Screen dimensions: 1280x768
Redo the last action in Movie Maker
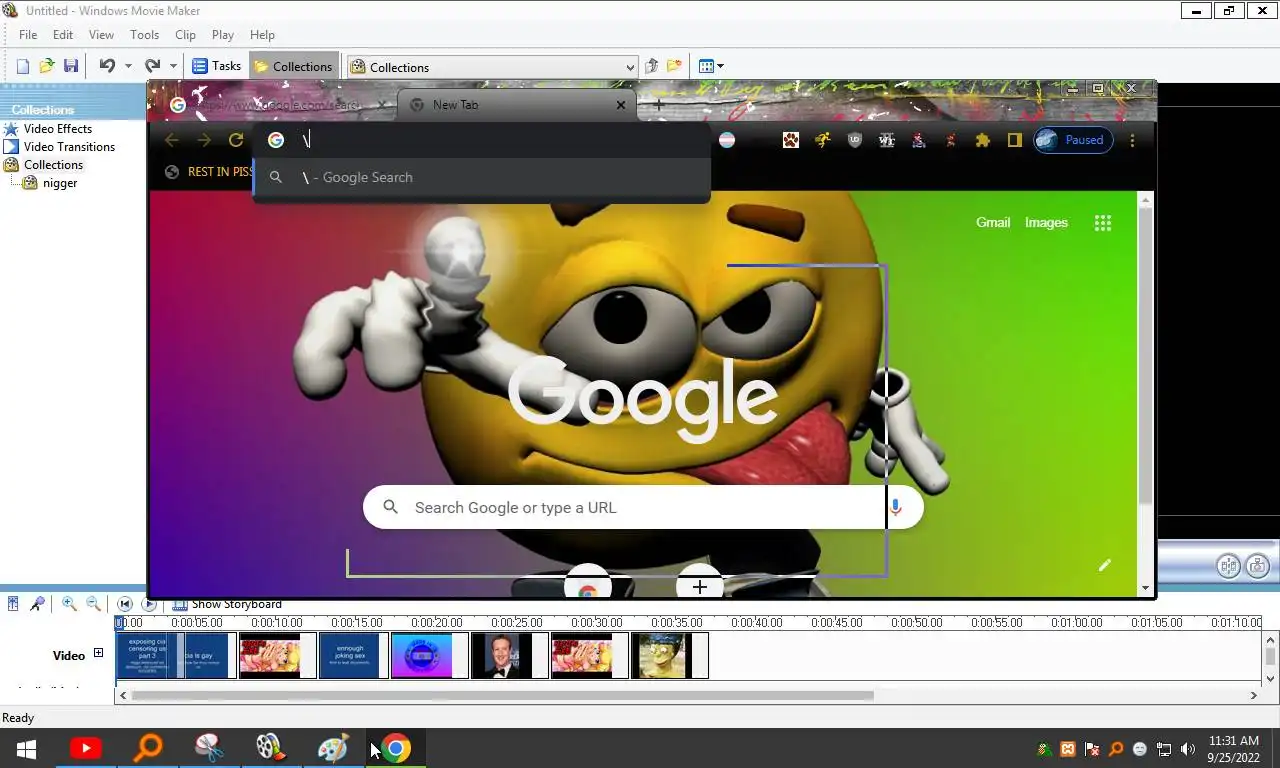click(x=152, y=66)
